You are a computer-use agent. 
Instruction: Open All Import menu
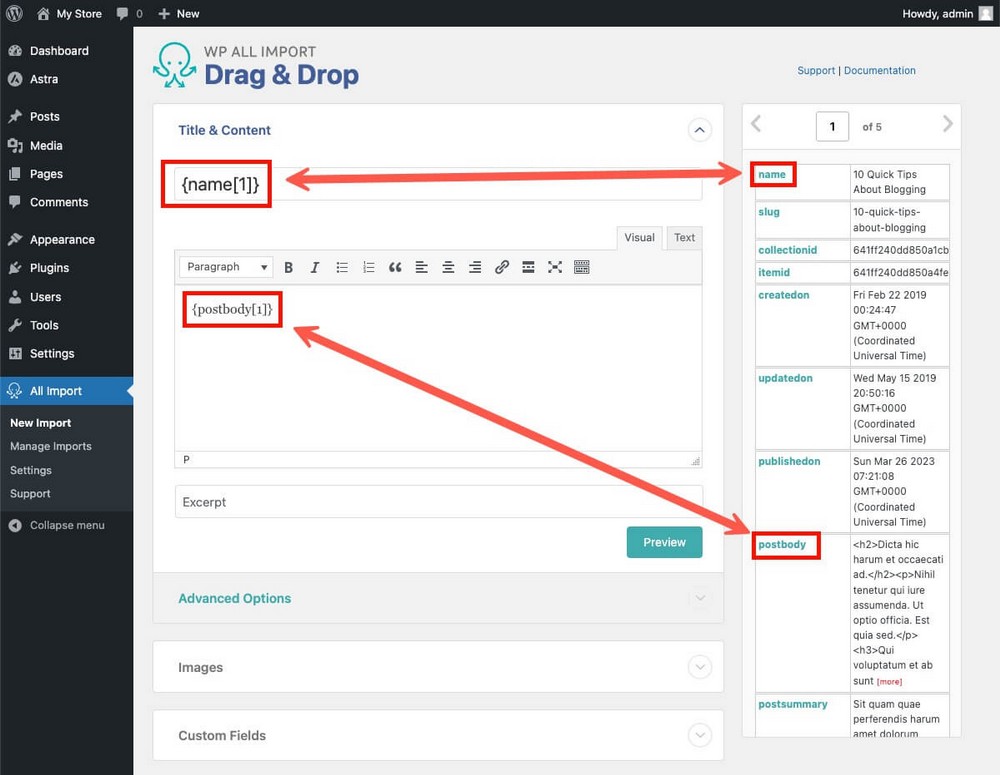click(x=67, y=391)
